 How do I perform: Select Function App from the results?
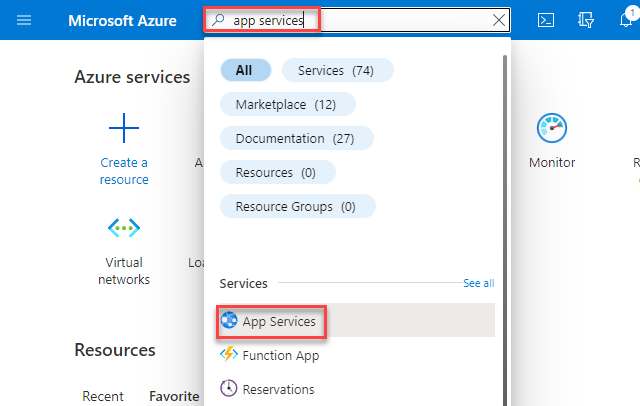point(280,355)
